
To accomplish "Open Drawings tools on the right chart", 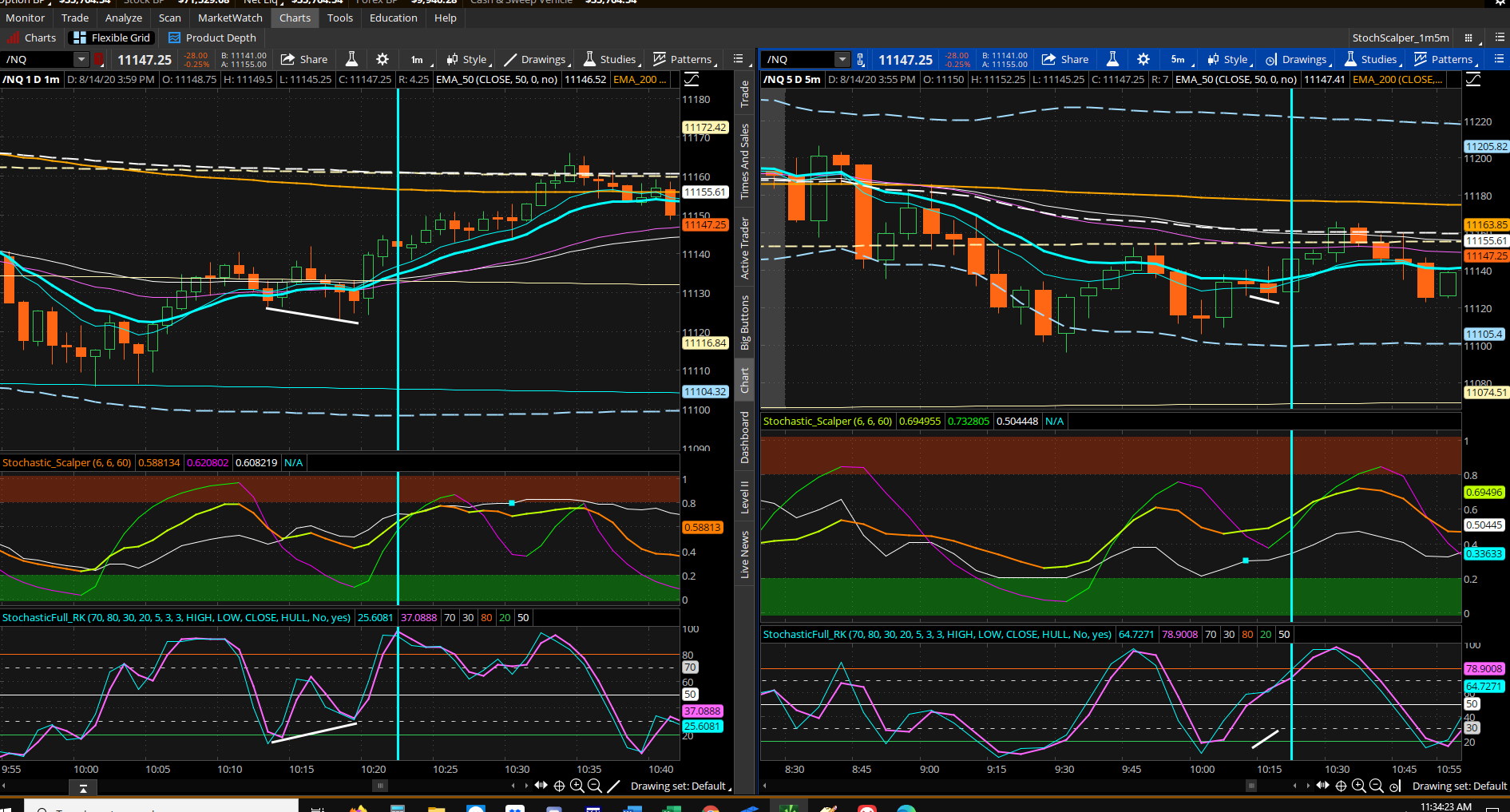I will (x=1298, y=59).
